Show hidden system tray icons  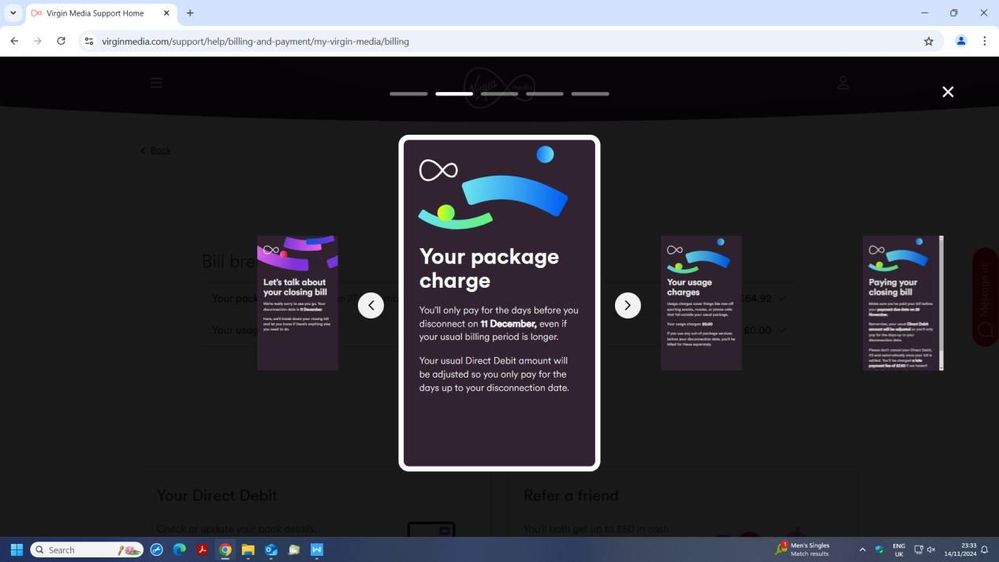pyautogui.click(x=862, y=549)
